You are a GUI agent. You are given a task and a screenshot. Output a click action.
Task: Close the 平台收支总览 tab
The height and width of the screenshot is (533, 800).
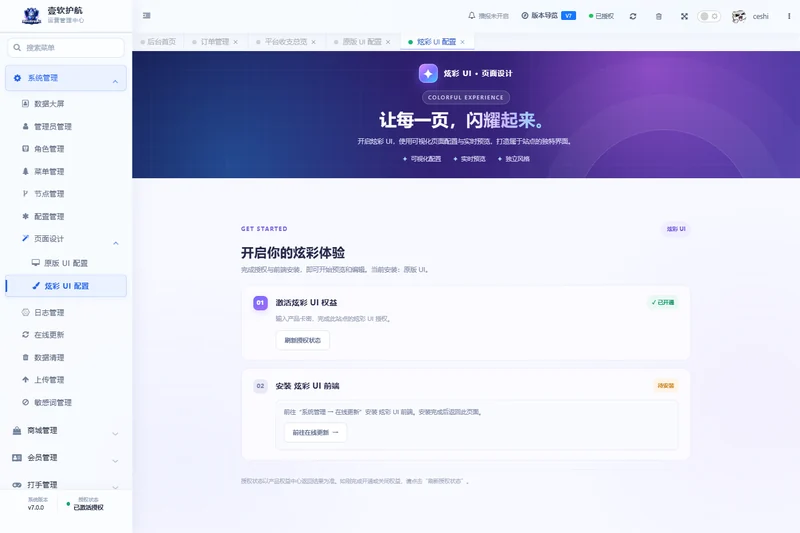point(313,42)
